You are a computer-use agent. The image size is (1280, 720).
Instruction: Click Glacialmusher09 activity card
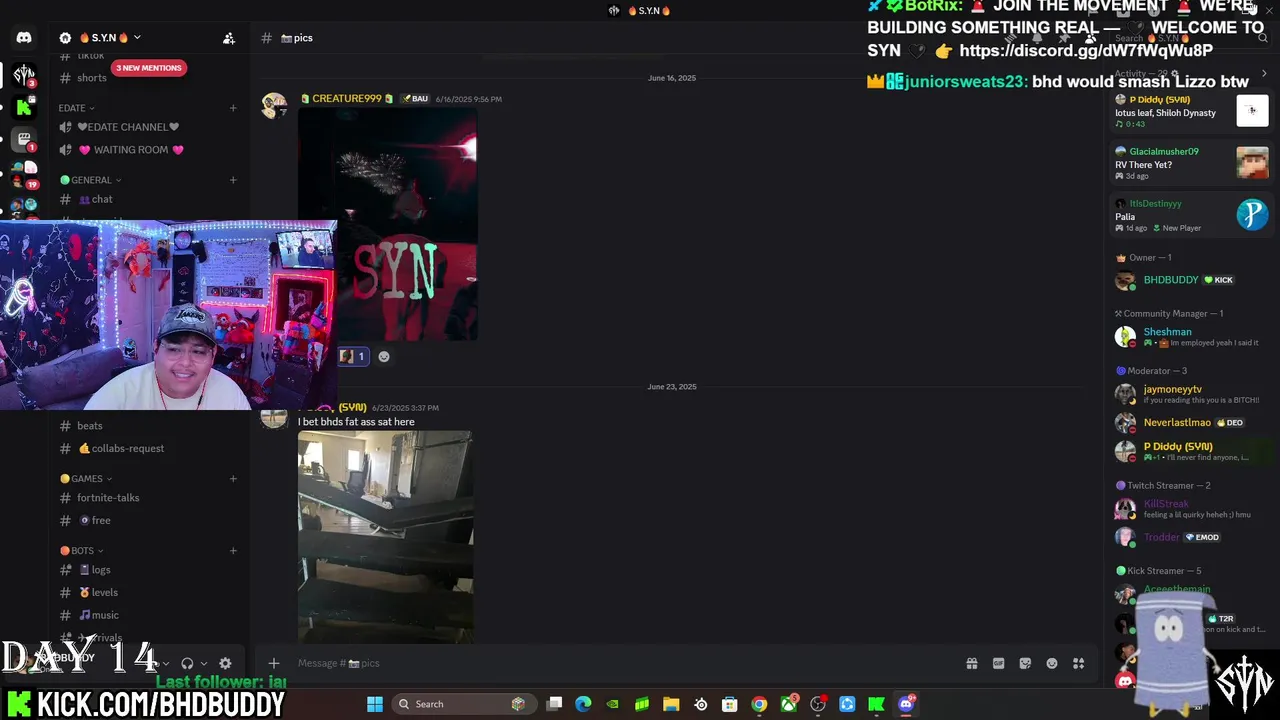1190,163
